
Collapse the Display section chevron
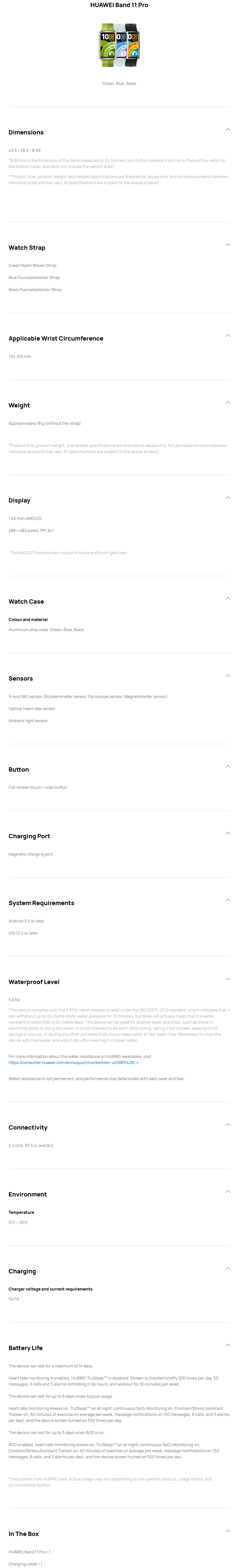point(227,497)
